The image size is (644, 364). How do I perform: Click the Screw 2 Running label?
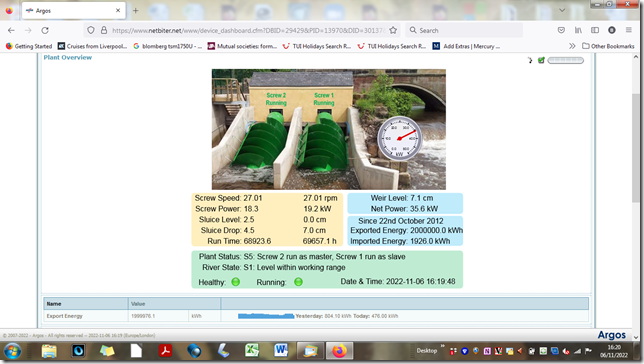pos(276,99)
